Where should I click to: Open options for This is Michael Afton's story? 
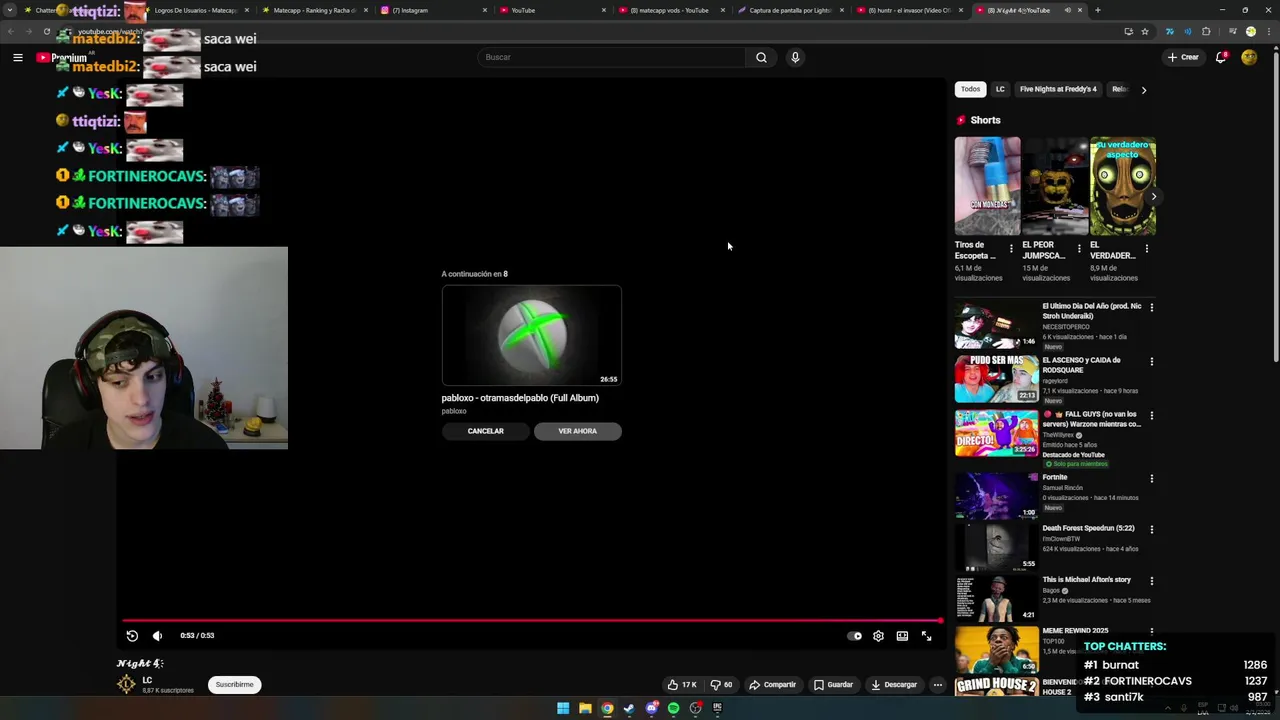tap(1151, 581)
